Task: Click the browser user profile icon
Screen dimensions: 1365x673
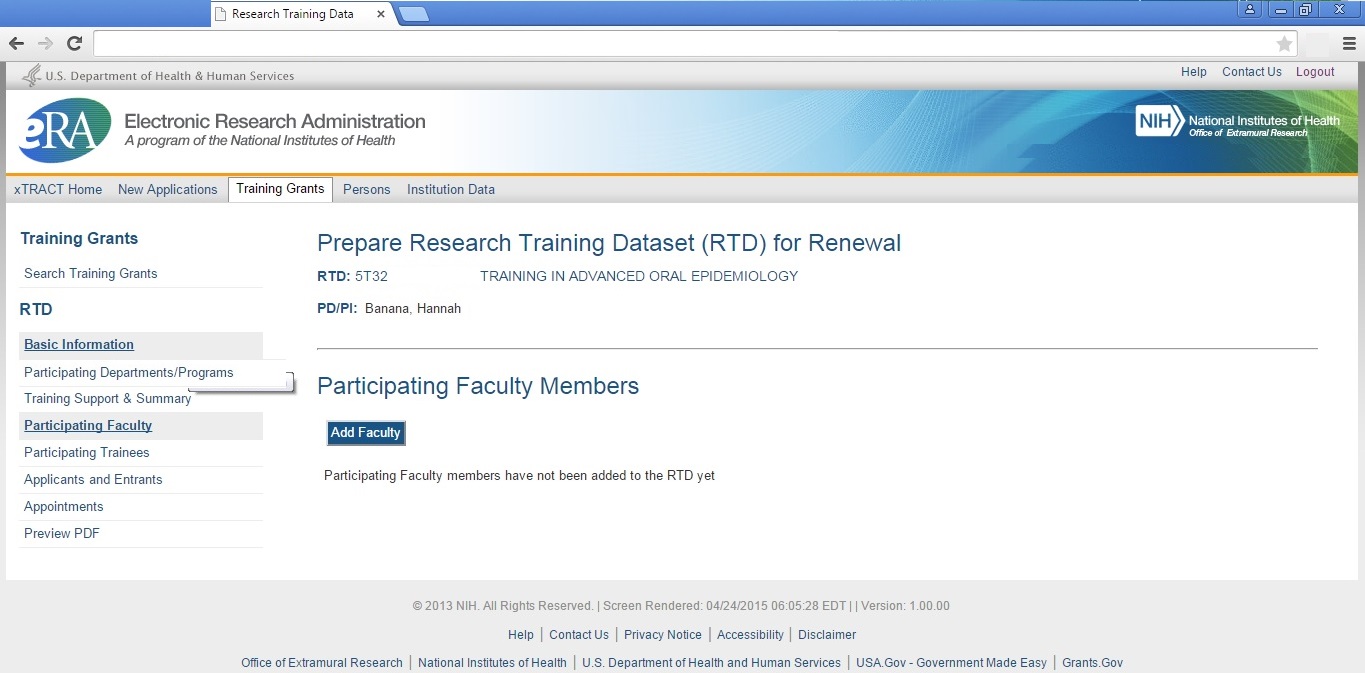Action: point(1250,9)
